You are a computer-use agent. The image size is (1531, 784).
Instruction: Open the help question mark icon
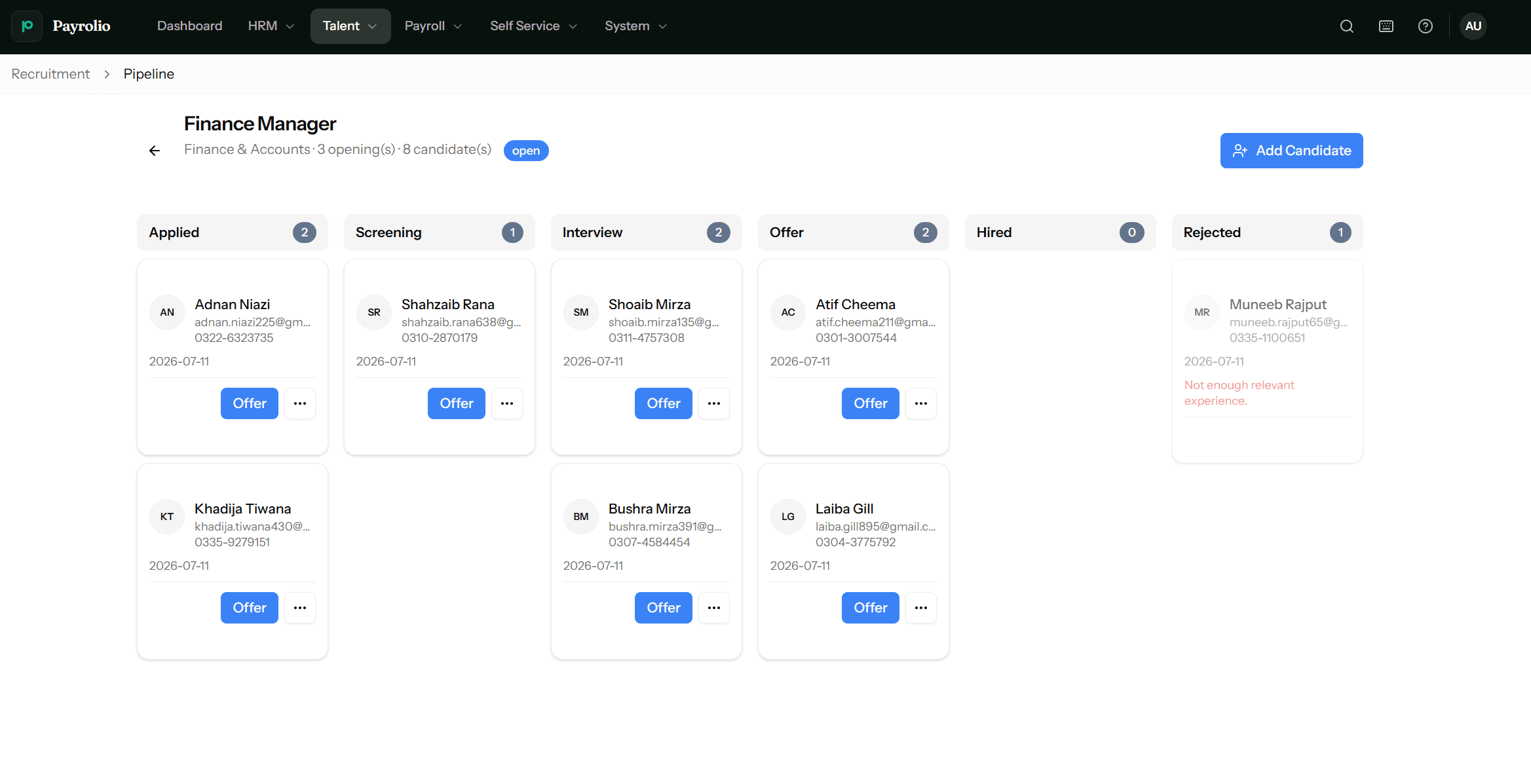tap(1426, 26)
